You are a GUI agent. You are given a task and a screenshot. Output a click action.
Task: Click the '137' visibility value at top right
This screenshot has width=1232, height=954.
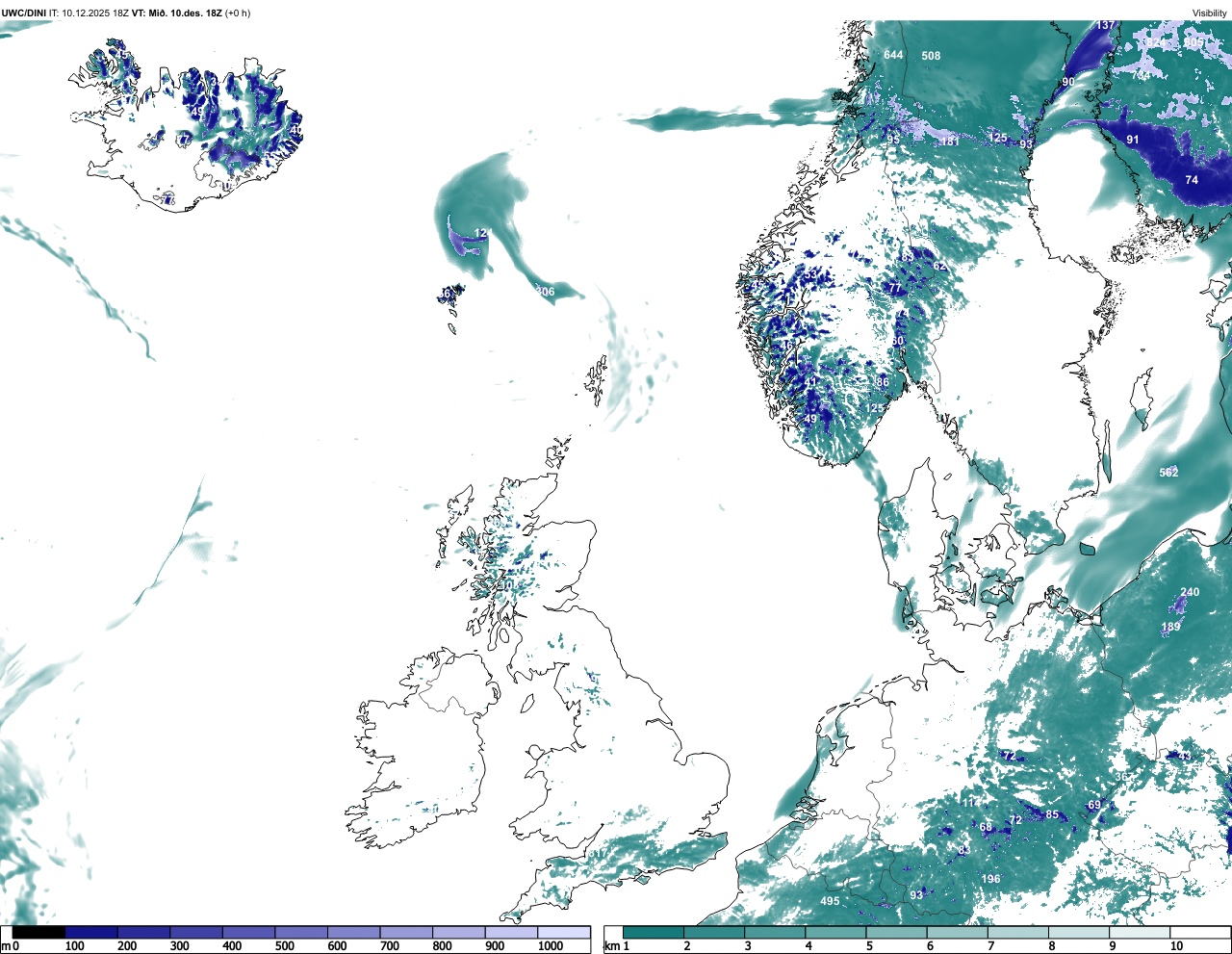pyautogui.click(x=1106, y=25)
